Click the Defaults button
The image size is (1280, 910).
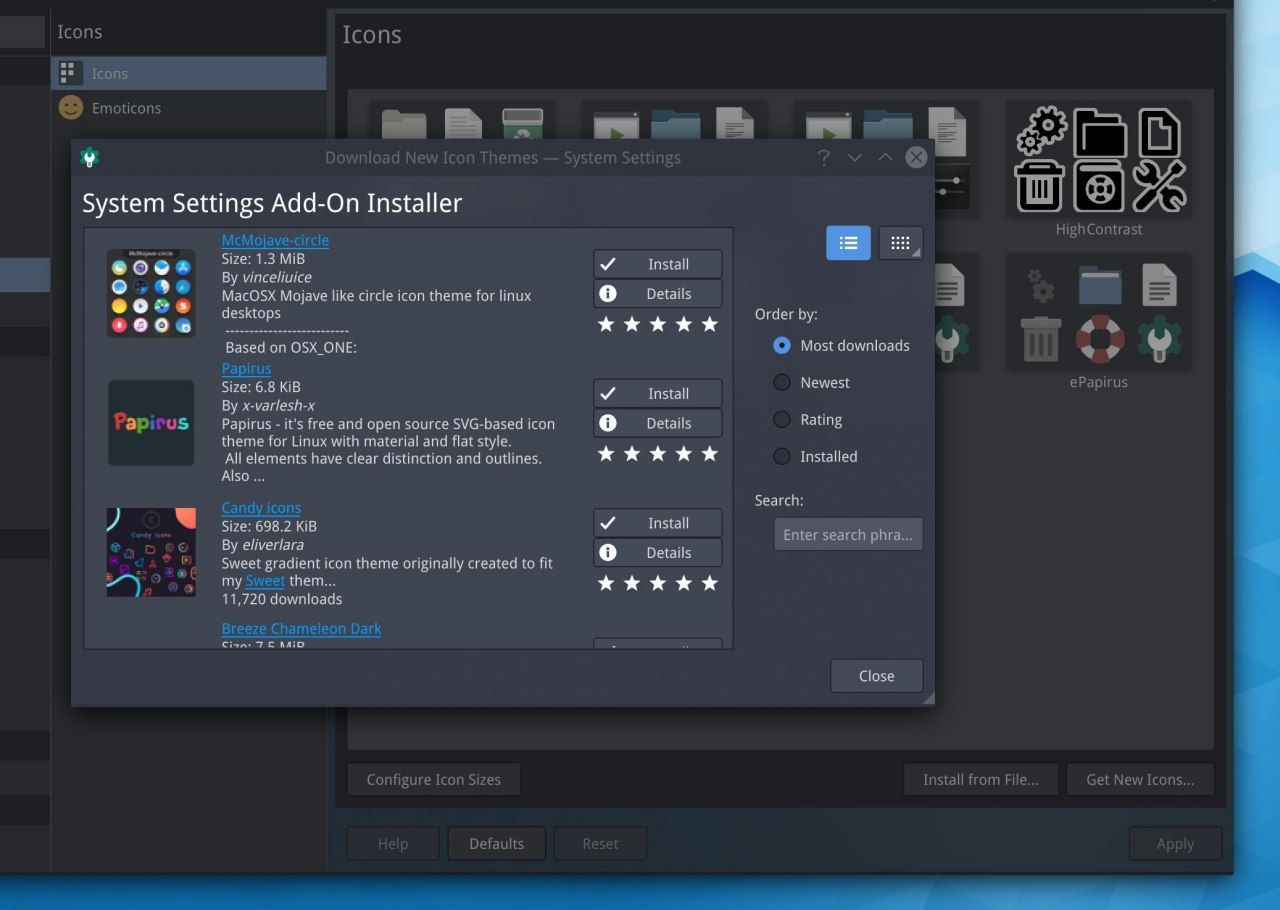[x=496, y=843]
